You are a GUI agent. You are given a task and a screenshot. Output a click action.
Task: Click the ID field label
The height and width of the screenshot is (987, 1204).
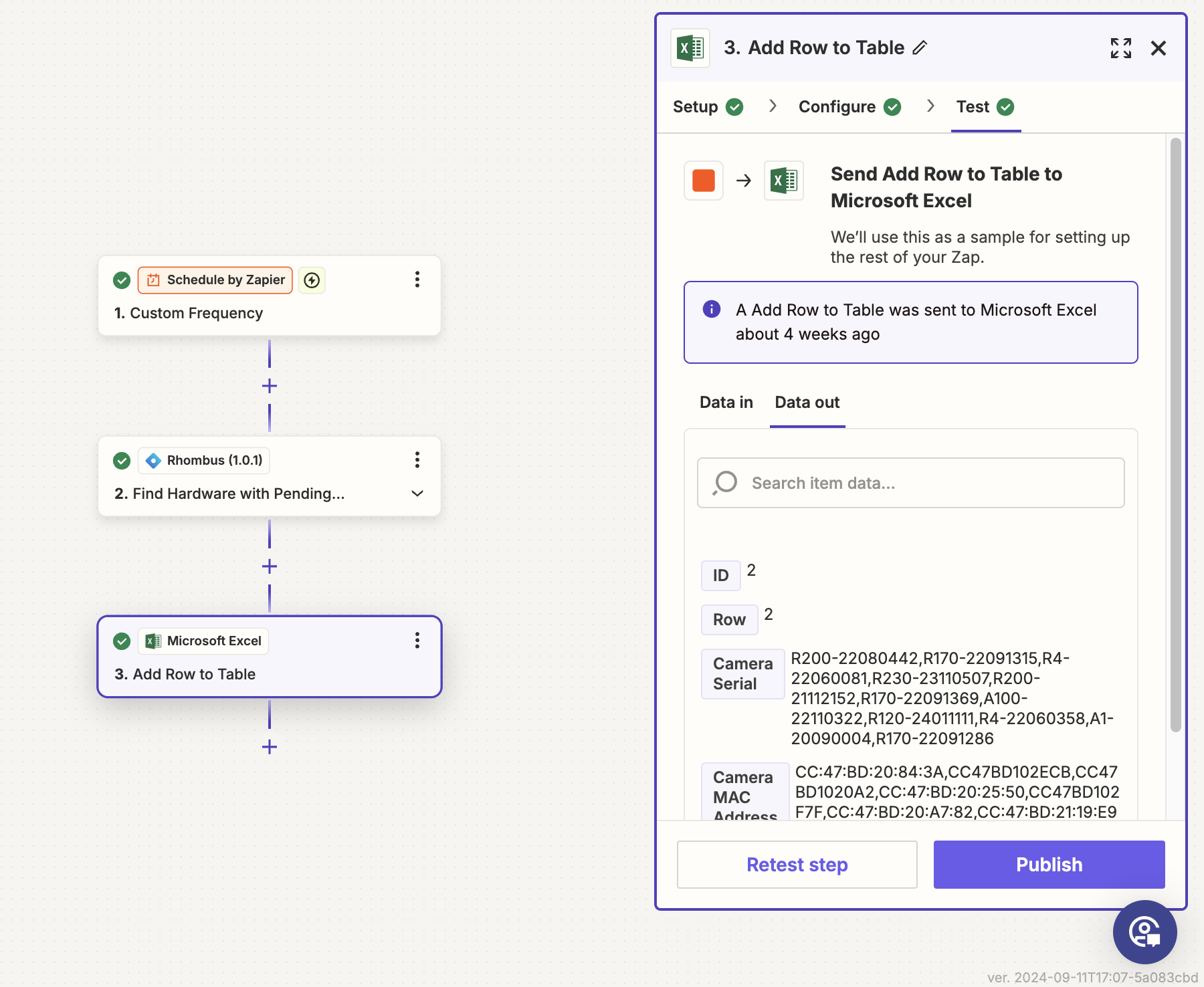tap(720, 576)
